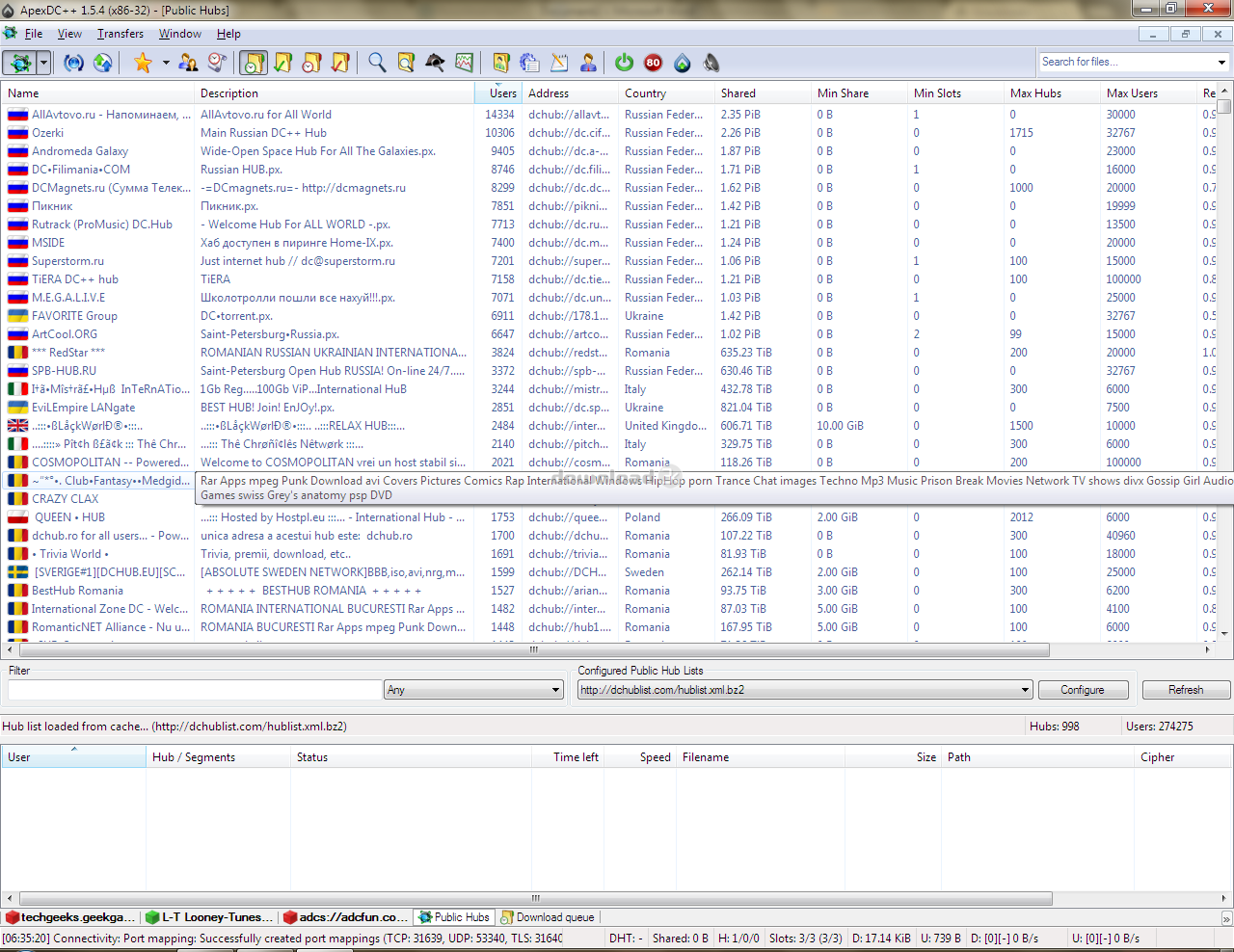Select the Superstorm.ru hub entry
Screen dimensions: 1234x952
[607, 261]
